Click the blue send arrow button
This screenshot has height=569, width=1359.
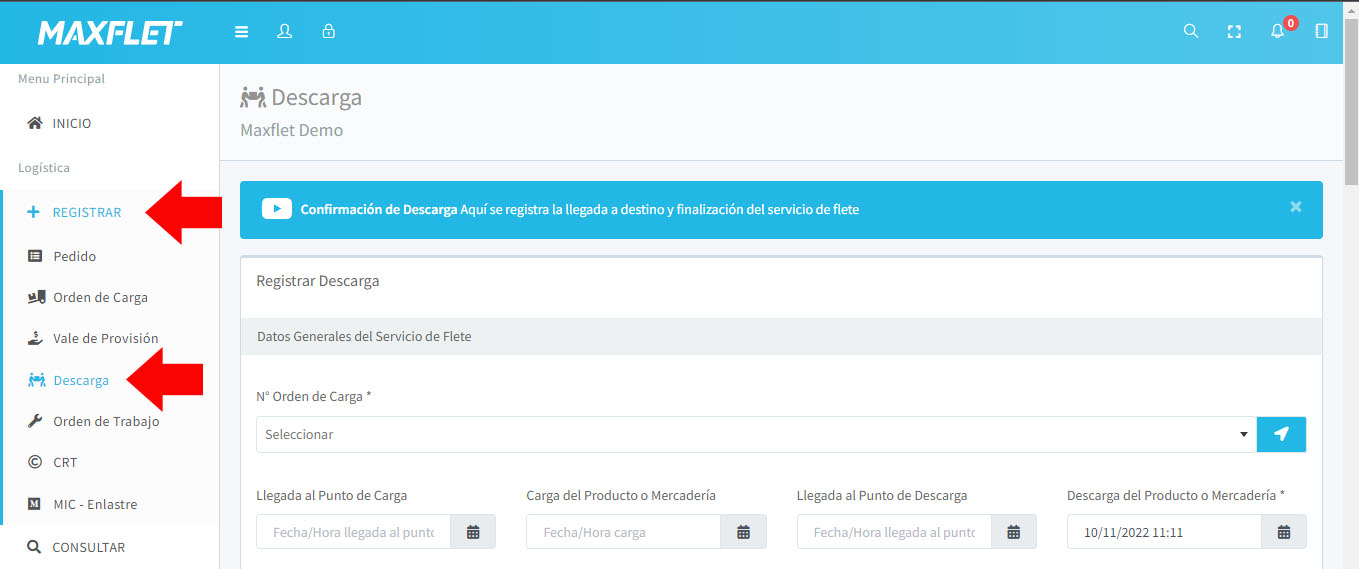[1281, 435]
